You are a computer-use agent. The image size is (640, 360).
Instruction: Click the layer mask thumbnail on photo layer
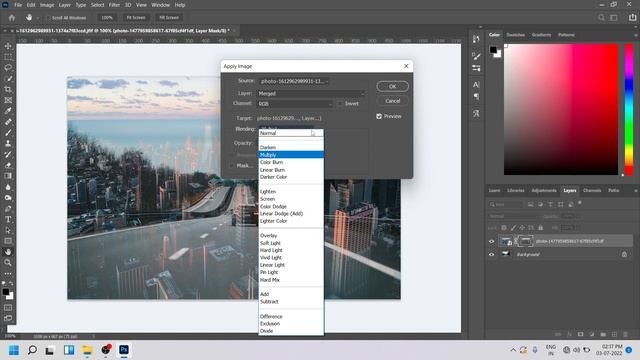(x=526, y=241)
